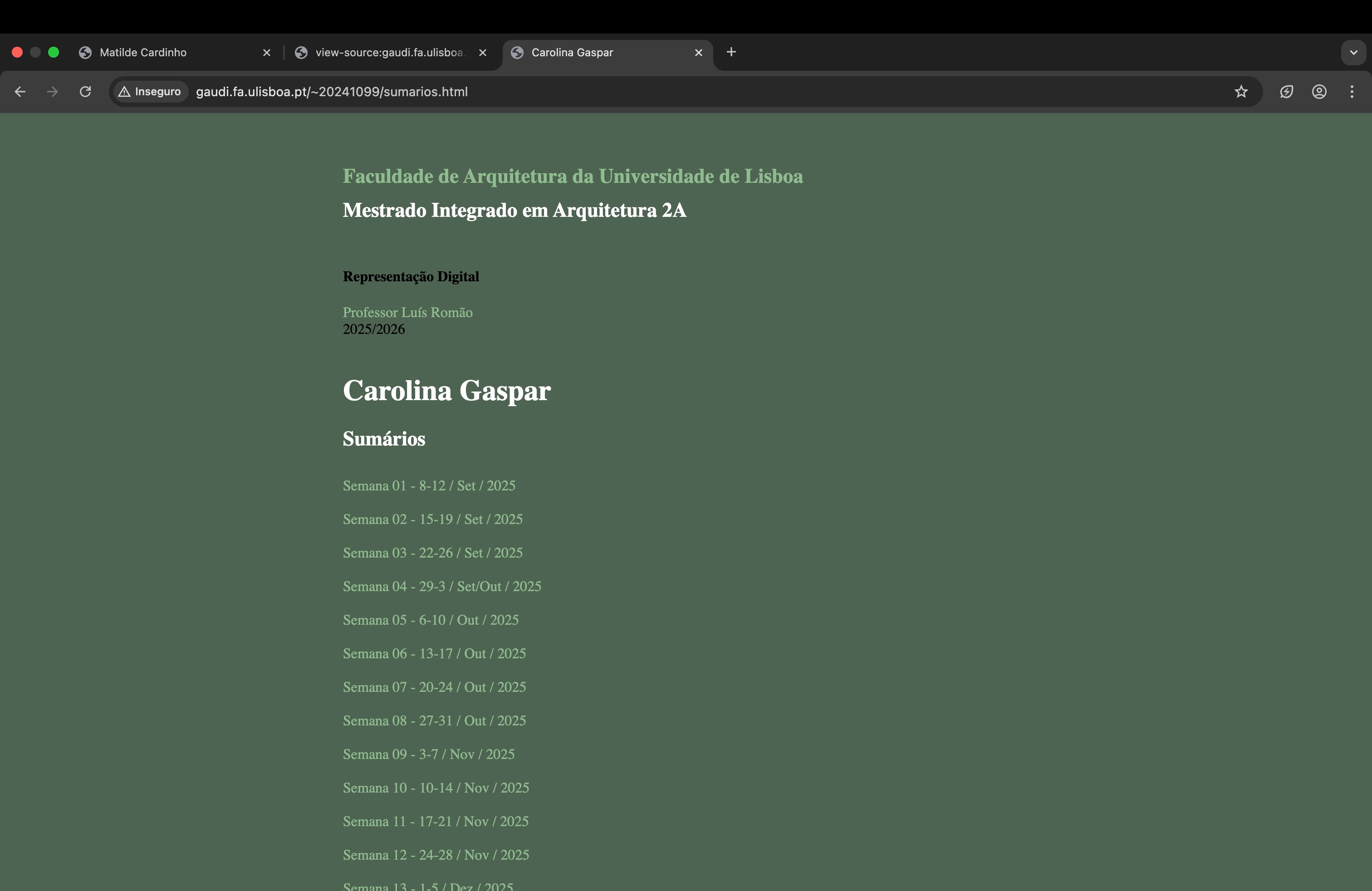The height and width of the screenshot is (891, 1372).
Task: Open the Professor Luís Romão link
Action: [407, 313]
